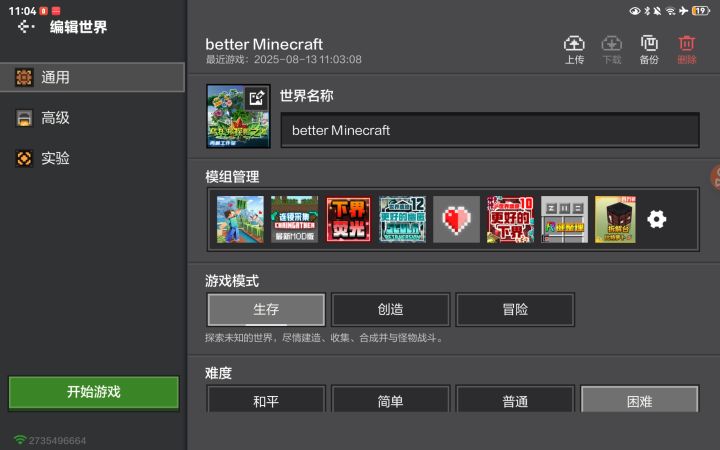Tap the Bluetooth status bar icon
The height and width of the screenshot is (450, 720).
647,11
